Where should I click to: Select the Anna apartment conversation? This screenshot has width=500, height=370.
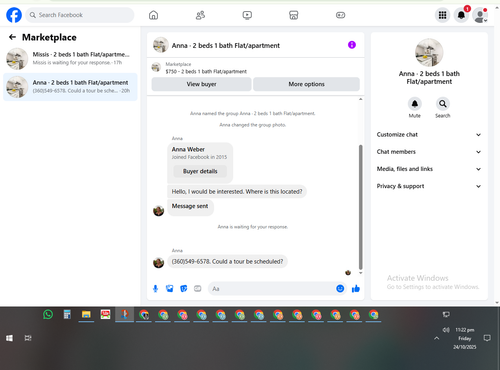(70, 87)
